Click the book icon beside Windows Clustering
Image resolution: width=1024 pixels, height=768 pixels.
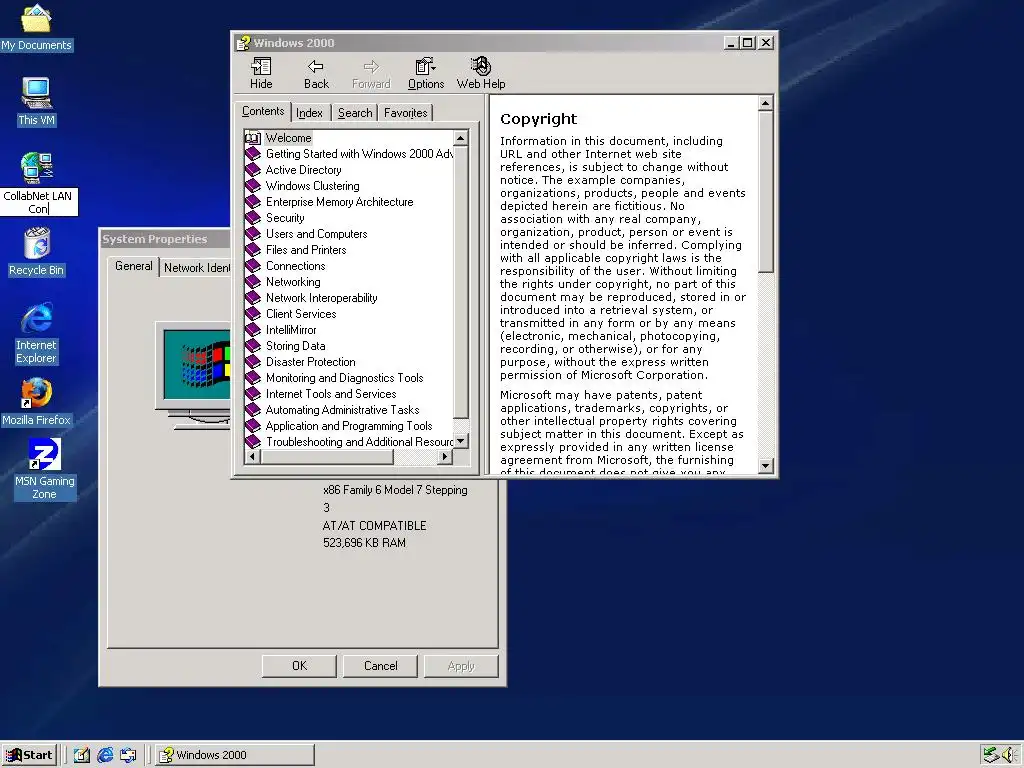253,186
